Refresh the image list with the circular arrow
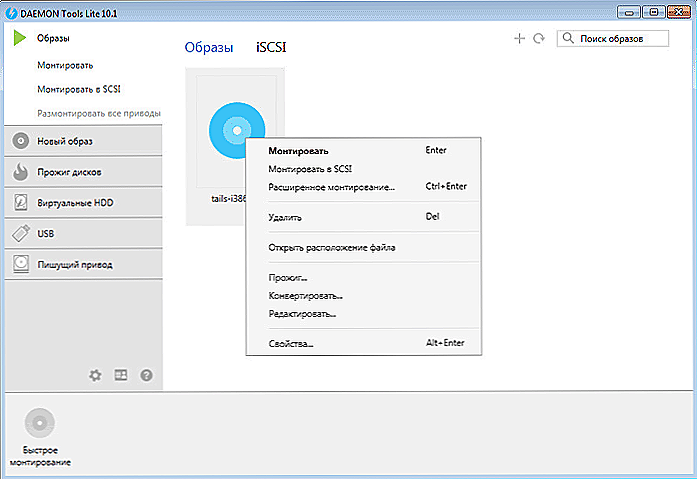 539,39
